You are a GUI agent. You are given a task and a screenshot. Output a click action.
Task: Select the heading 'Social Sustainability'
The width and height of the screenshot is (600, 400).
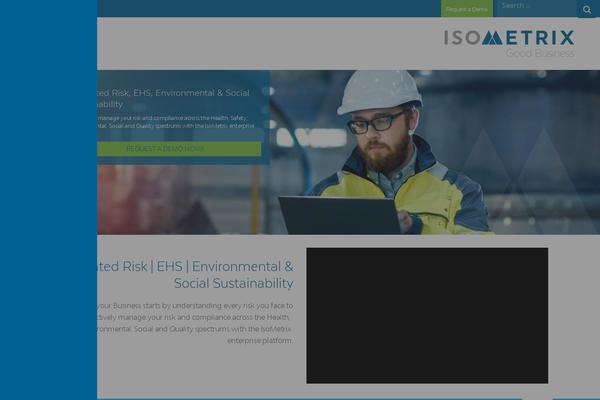[x=233, y=284]
